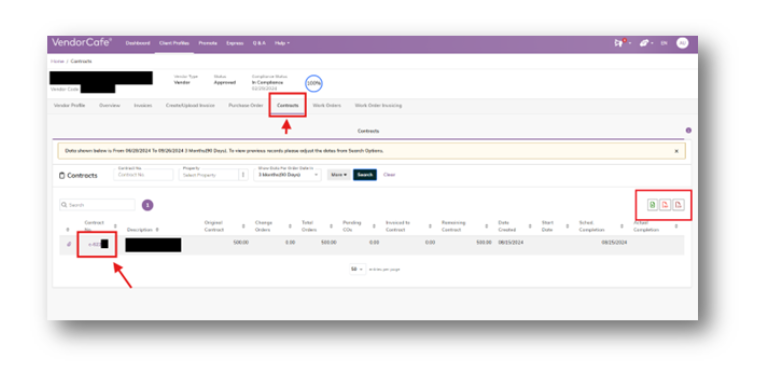The height and width of the screenshot is (391, 775).
Task: Select the Contracts tab
Action: coord(288,106)
